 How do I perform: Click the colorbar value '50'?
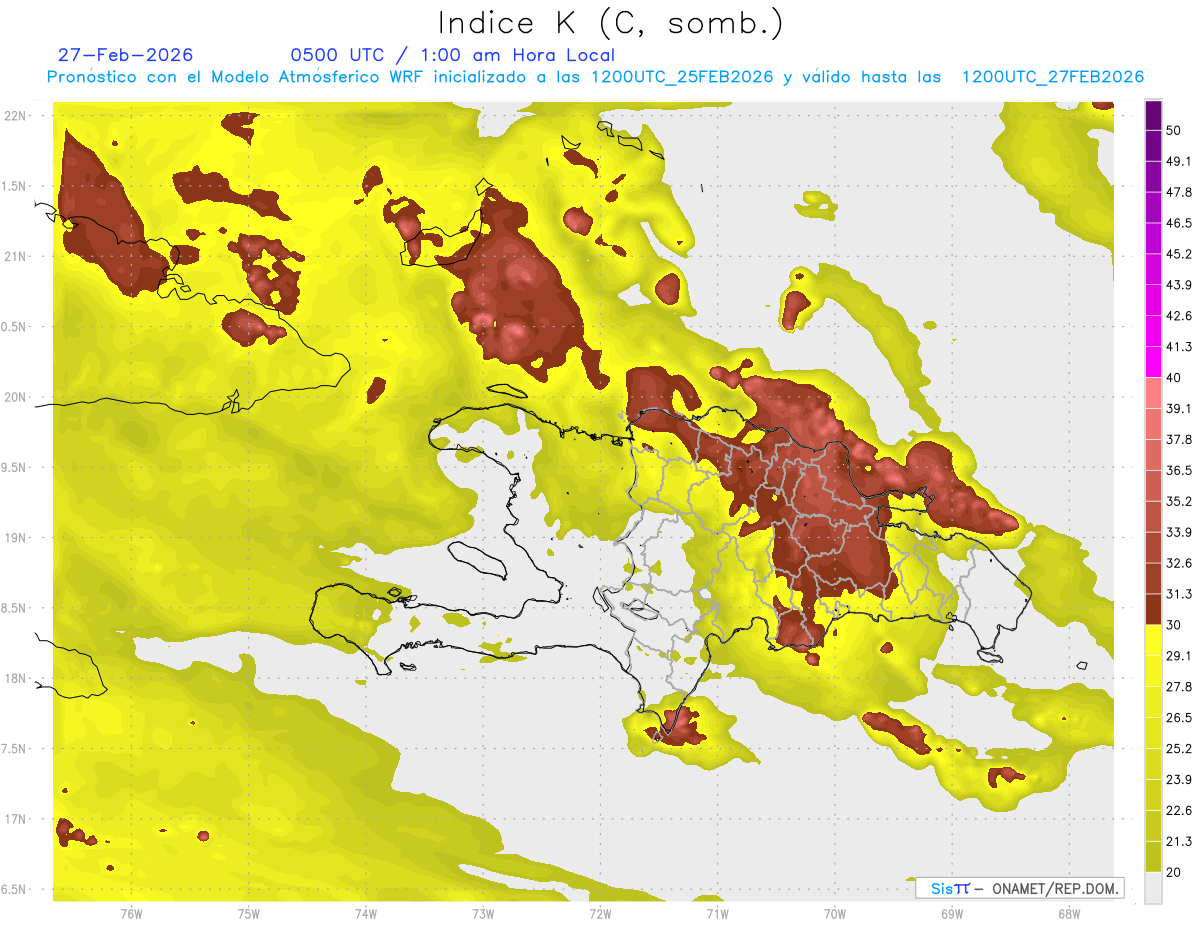coord(1175,130)
